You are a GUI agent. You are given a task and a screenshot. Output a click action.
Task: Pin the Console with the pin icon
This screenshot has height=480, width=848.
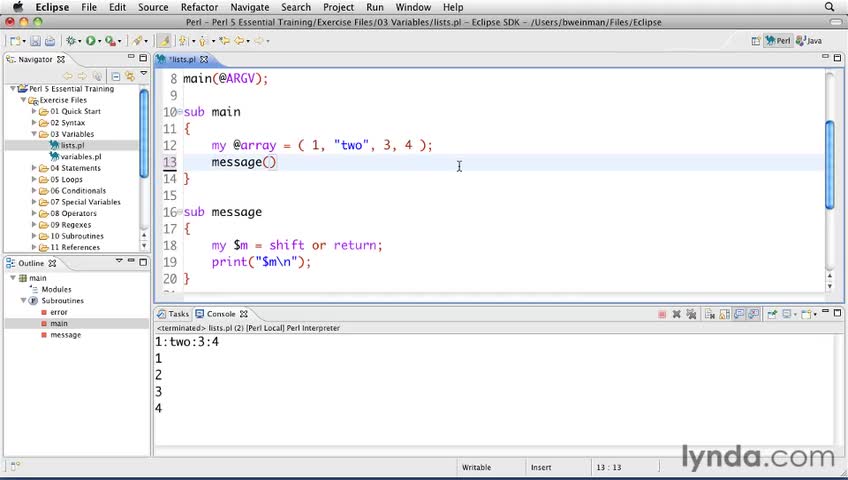click(772, 314)
